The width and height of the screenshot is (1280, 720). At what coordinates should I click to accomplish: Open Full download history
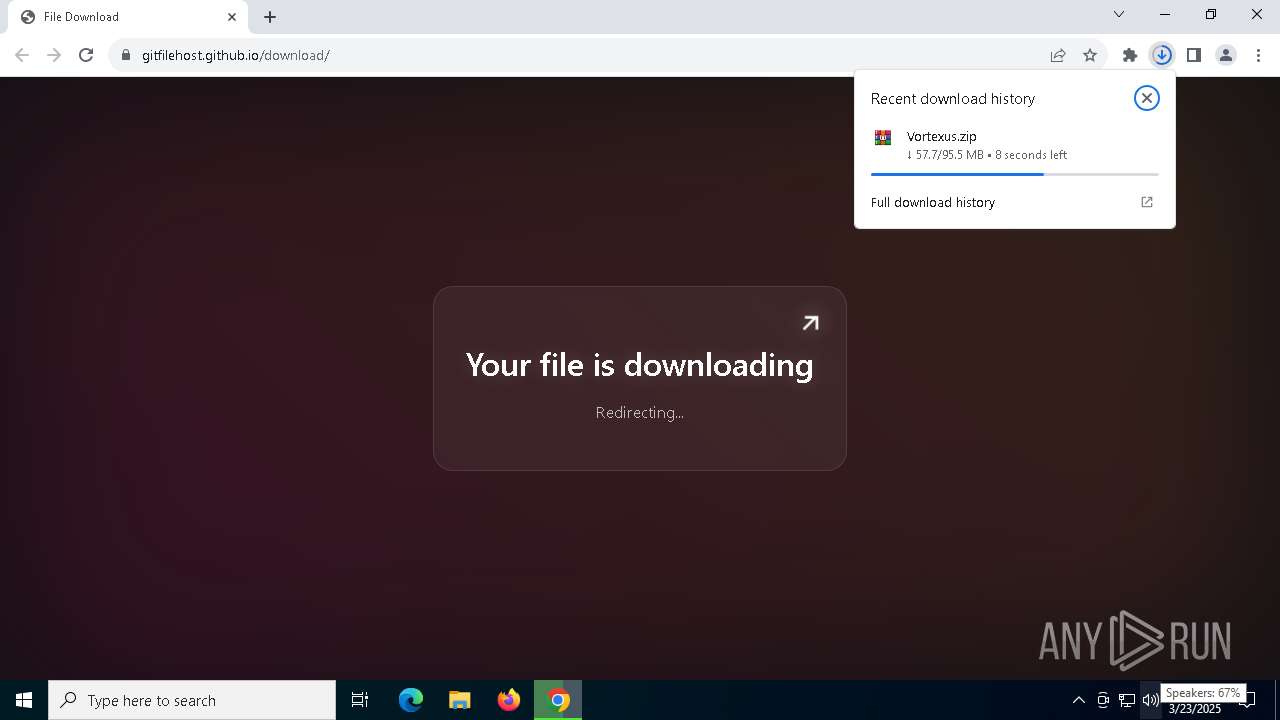933,202
